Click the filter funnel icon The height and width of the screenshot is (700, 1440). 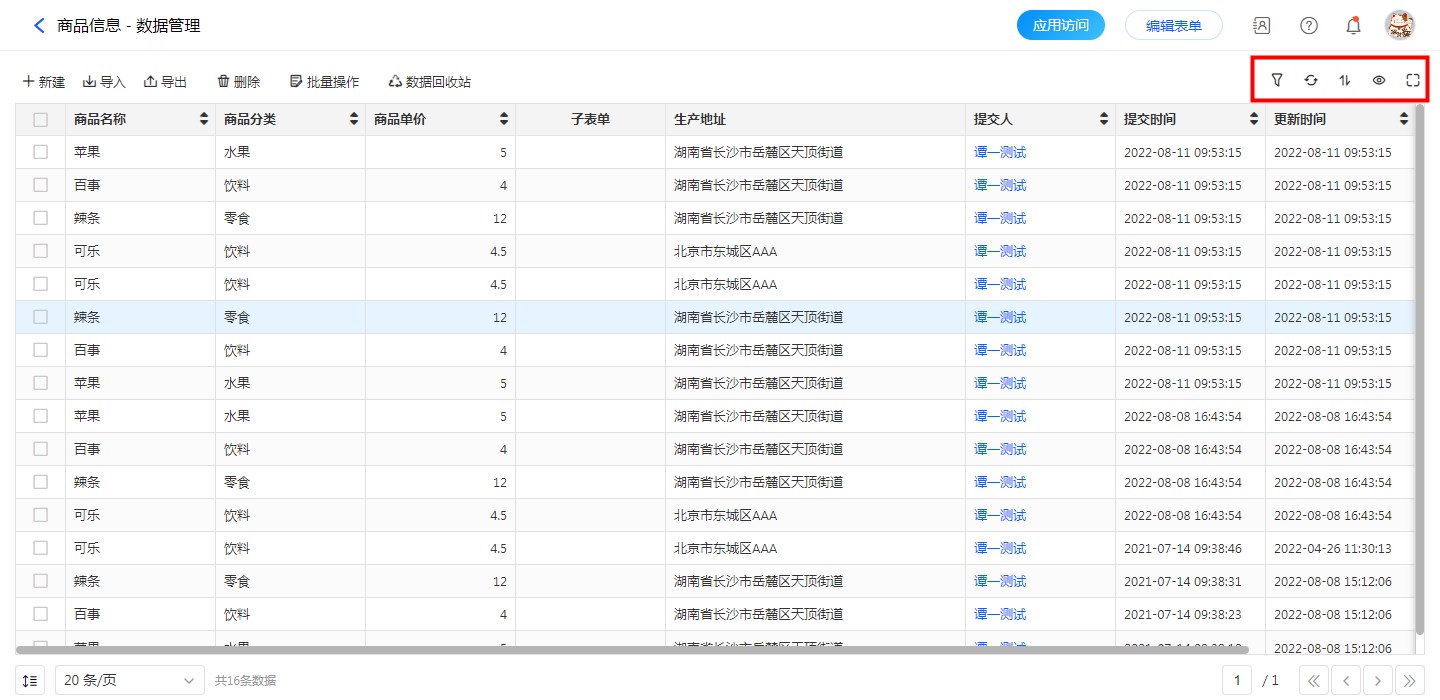point(1277,80)
